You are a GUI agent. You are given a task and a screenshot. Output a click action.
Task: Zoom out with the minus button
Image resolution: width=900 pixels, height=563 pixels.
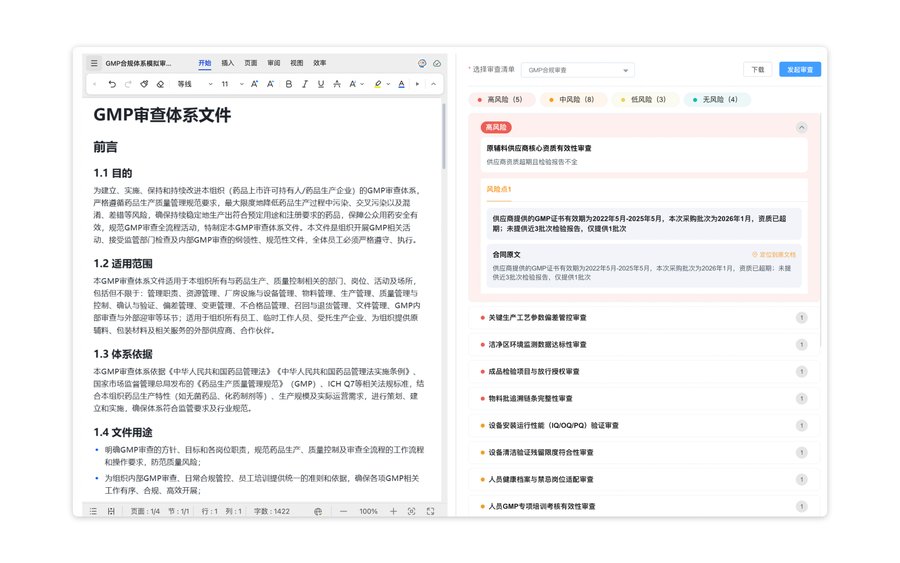click(x=343, y=511)
